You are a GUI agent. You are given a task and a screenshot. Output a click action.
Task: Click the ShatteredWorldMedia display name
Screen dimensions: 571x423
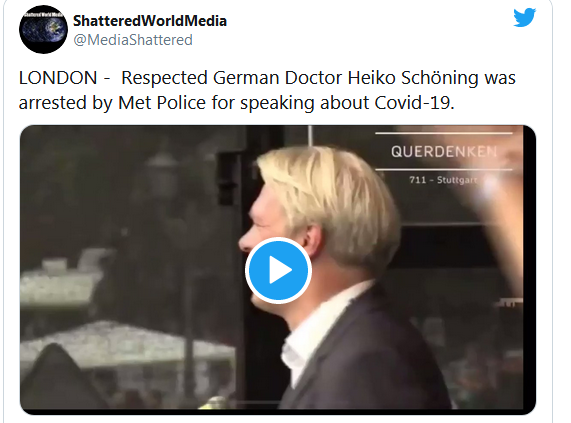[150, 21]
